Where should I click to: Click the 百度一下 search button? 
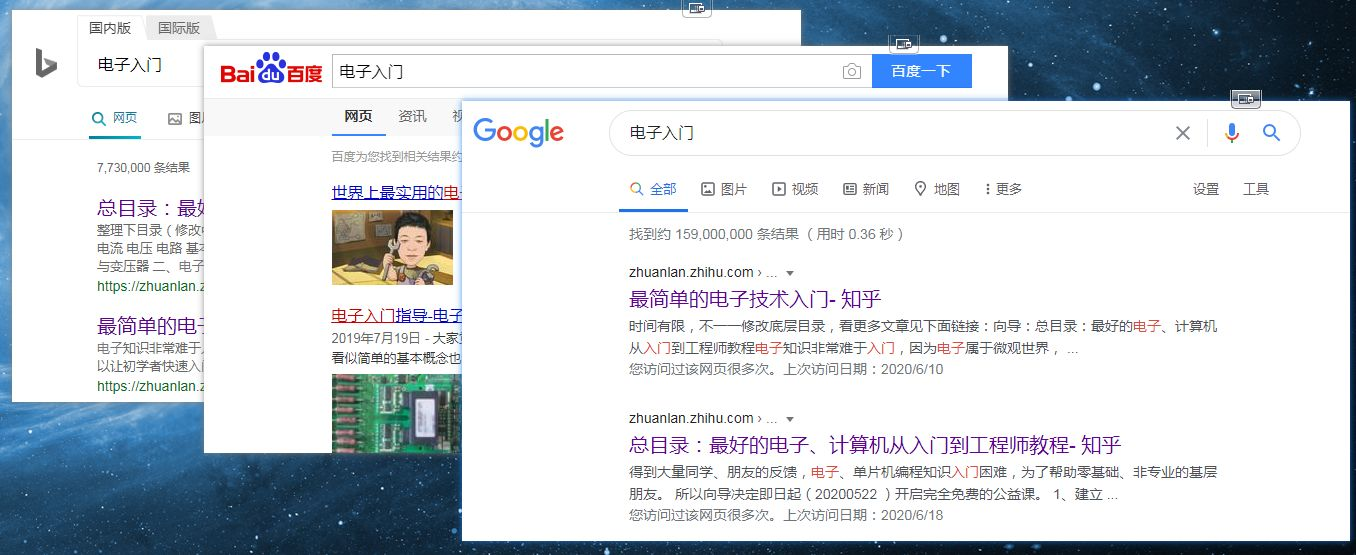[921, 71]
